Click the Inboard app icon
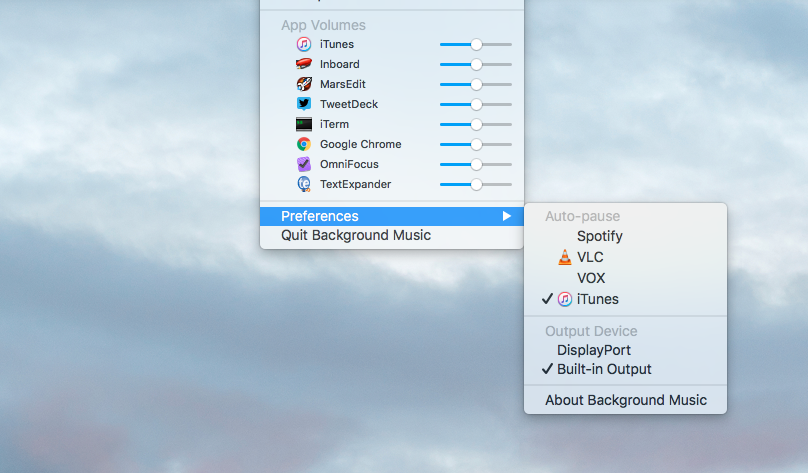Image resolution: width=808 pixels, height=473 pixels. (x=304, y=64)
